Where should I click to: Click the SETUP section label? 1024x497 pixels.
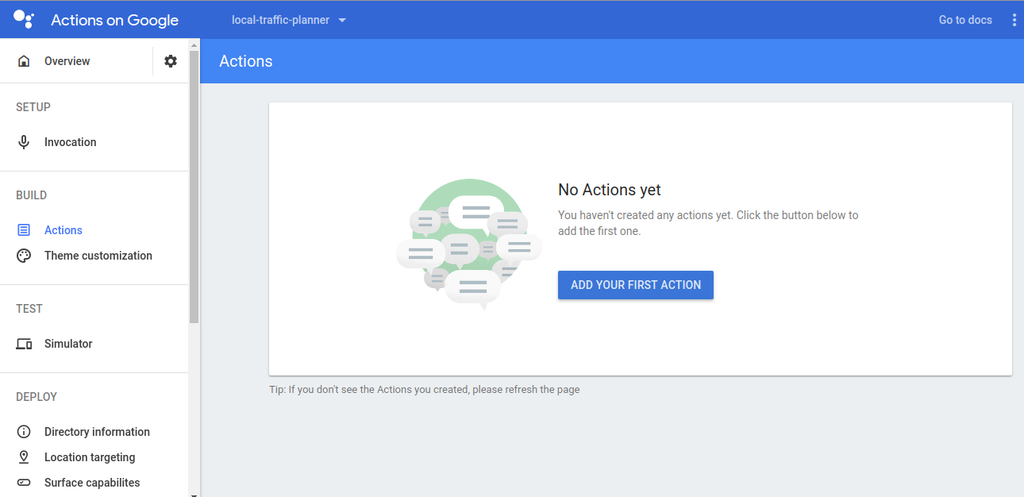[33, 107]
